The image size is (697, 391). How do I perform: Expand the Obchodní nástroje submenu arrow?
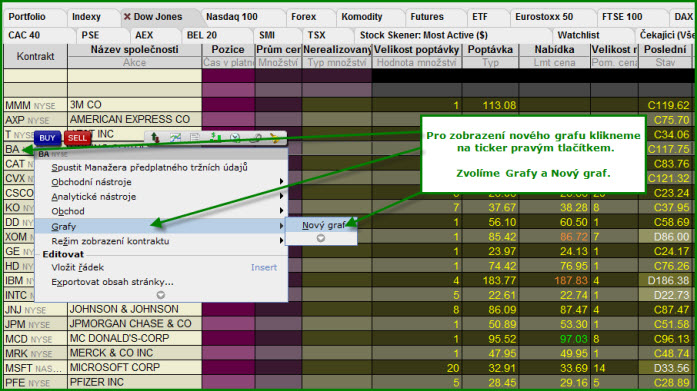[281, 182]
